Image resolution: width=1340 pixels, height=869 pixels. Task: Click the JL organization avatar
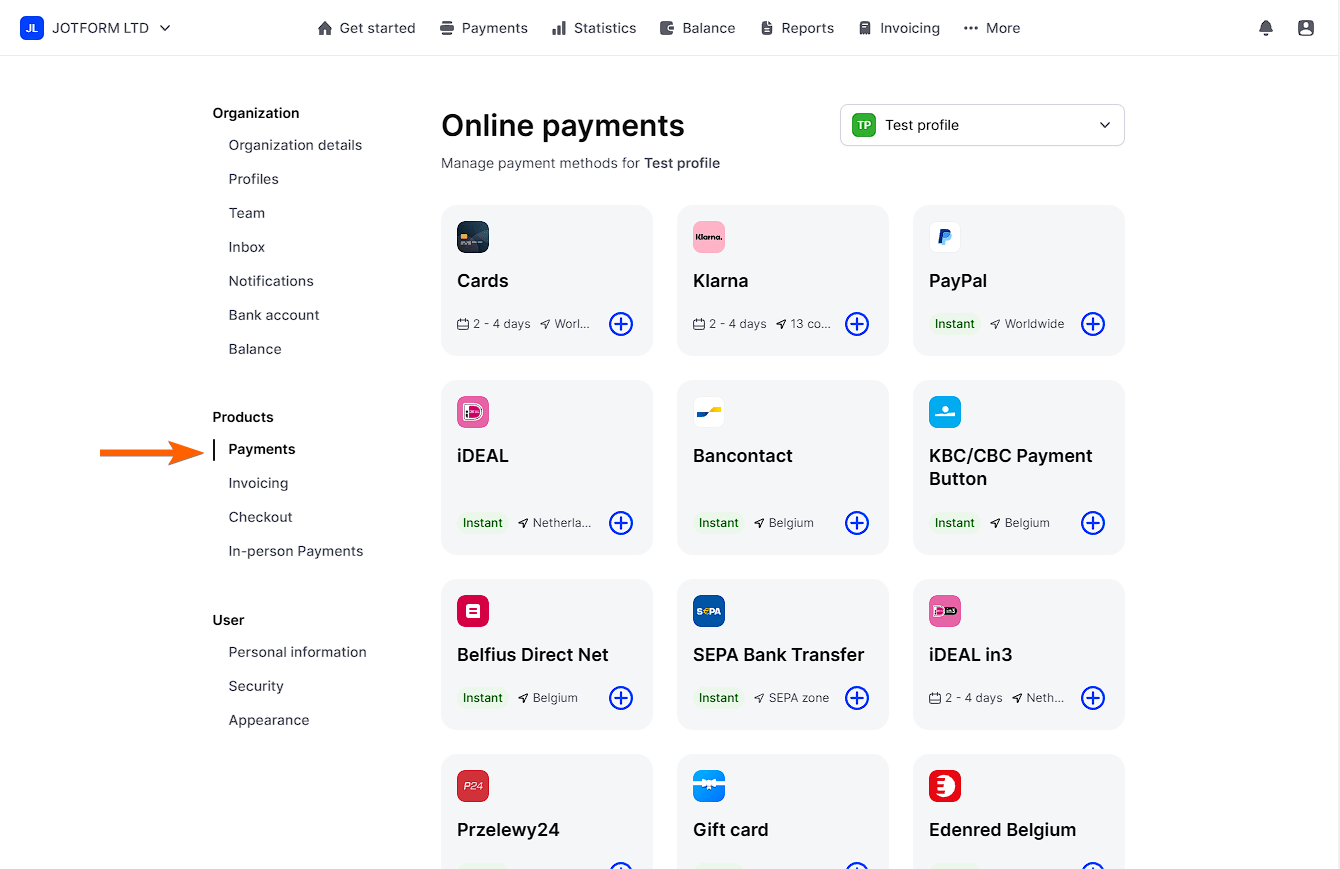pos(32,28)
